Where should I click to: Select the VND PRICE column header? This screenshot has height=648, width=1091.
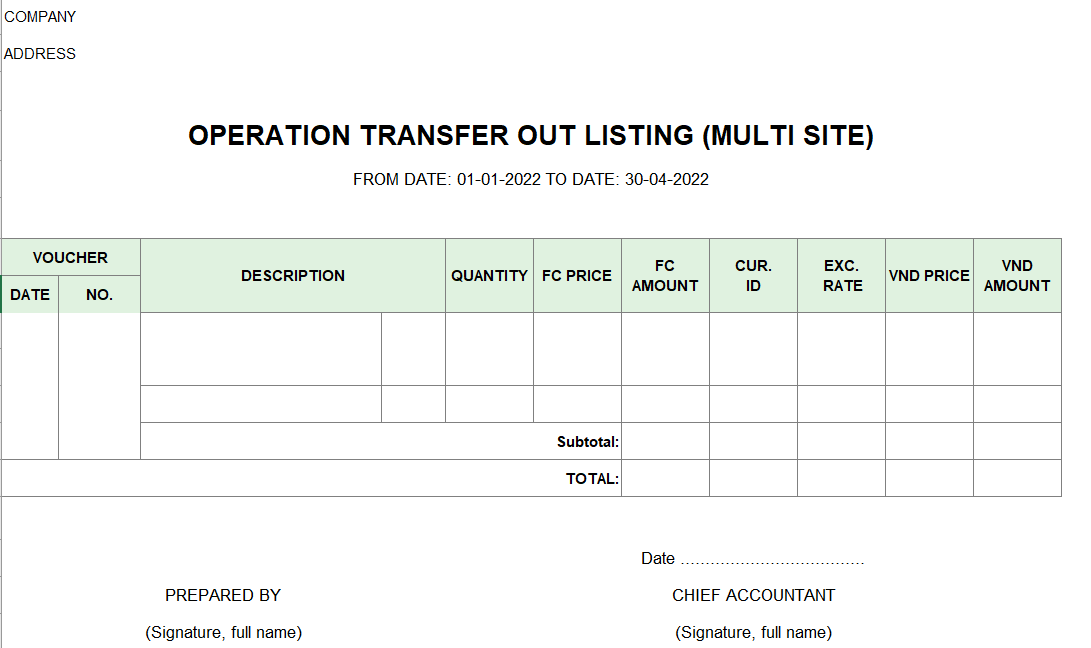(930, 276)
